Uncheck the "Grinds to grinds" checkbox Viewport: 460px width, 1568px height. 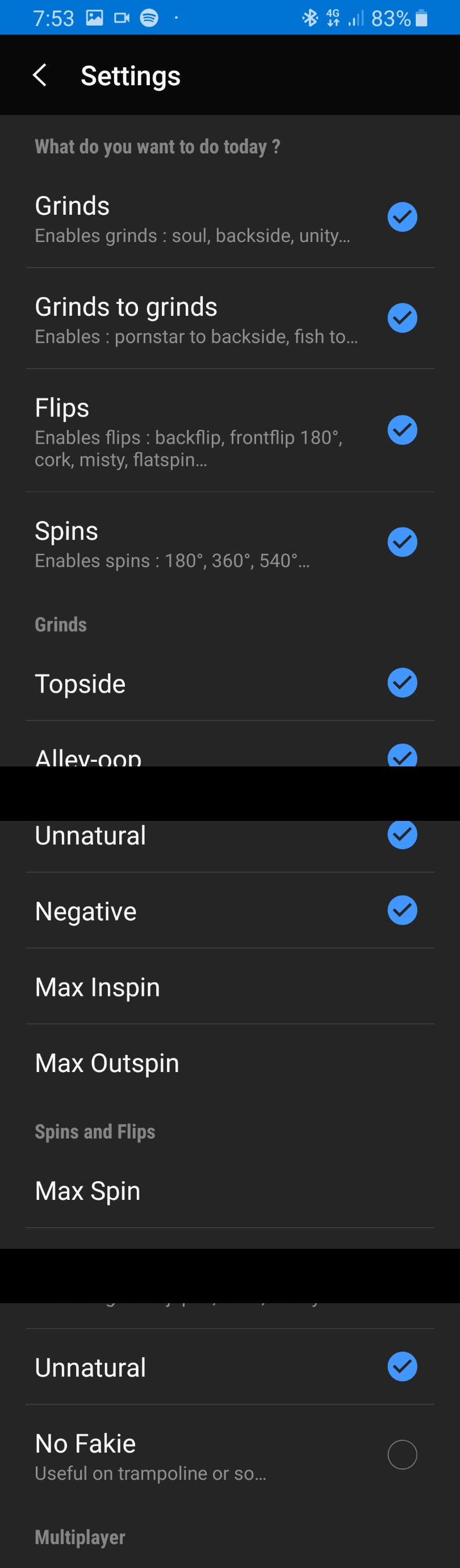[x=402, y=318]
